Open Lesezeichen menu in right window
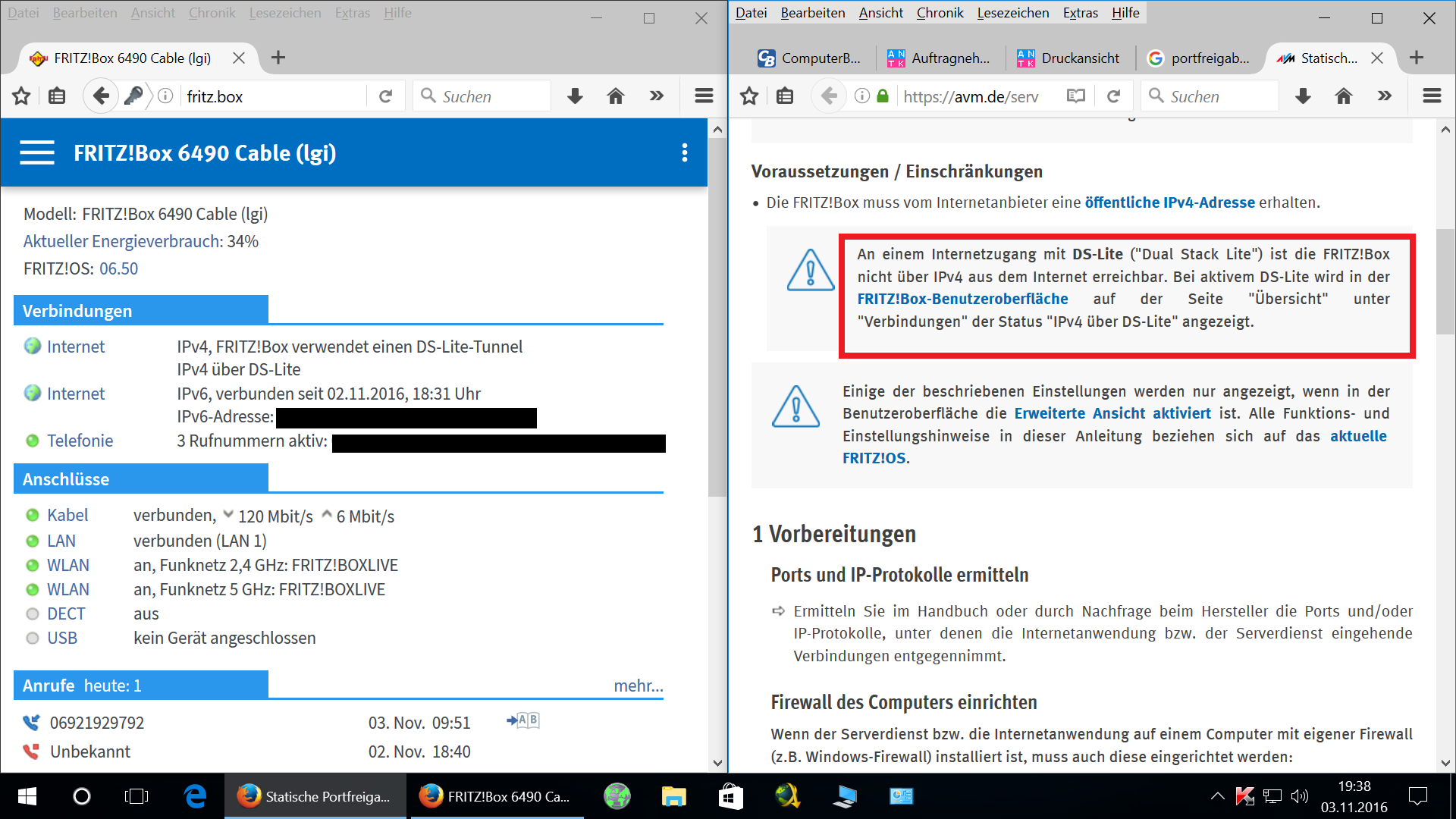 pos(1012,13)
